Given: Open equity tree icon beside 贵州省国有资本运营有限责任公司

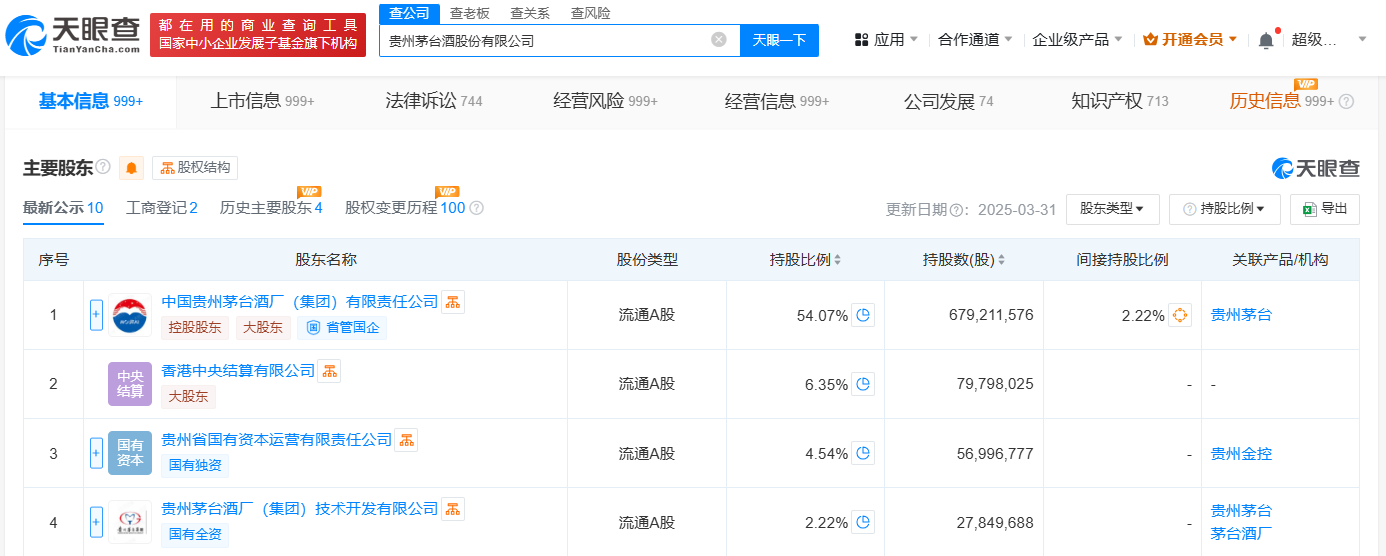Looking at the screenshot, I should point(406,440).
